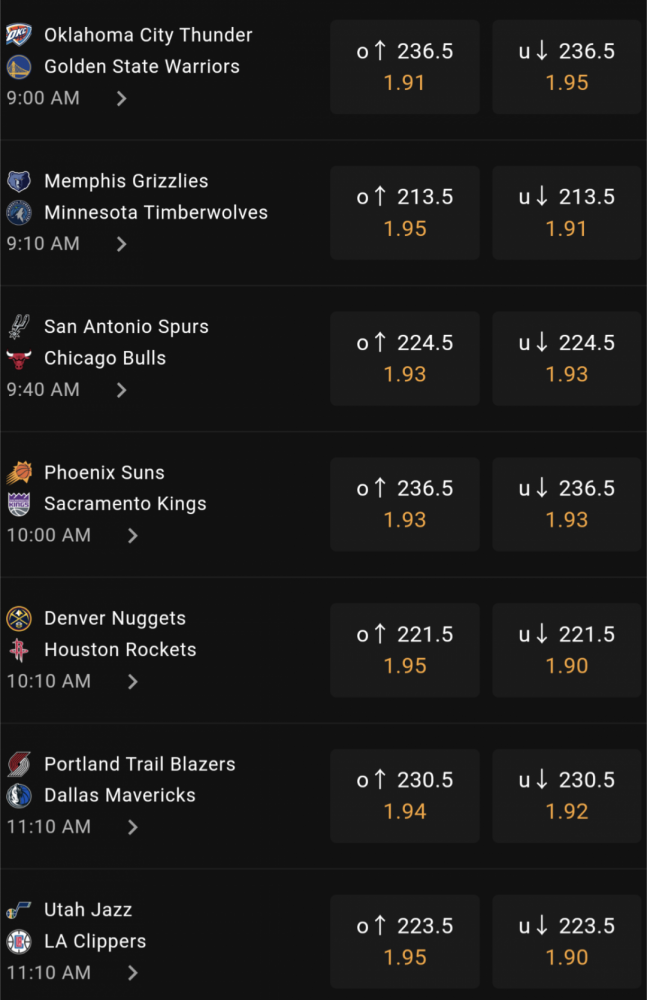Click the Memphis Grizzlies logo
647x1000 pixels.
coord(19,180)
